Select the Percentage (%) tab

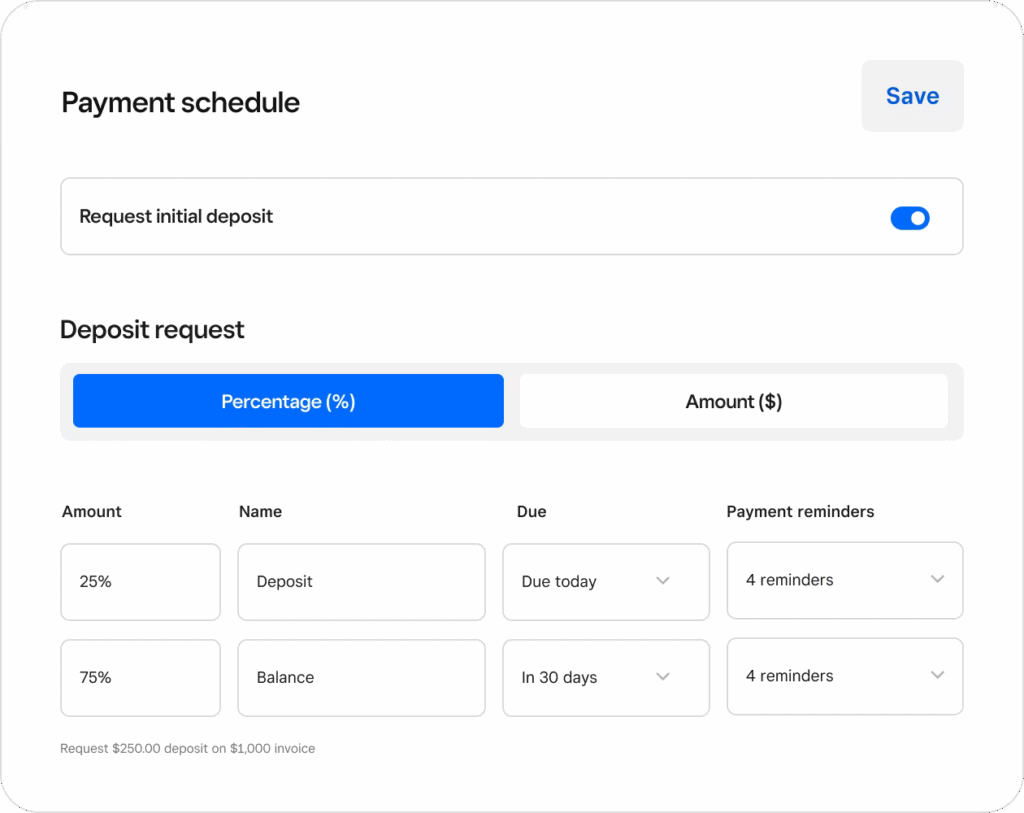tap(288, 400)
